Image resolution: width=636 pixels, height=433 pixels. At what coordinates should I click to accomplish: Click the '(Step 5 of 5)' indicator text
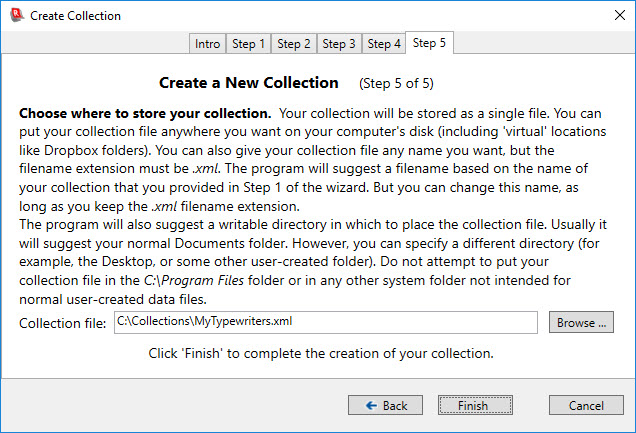tap(398, 82)
